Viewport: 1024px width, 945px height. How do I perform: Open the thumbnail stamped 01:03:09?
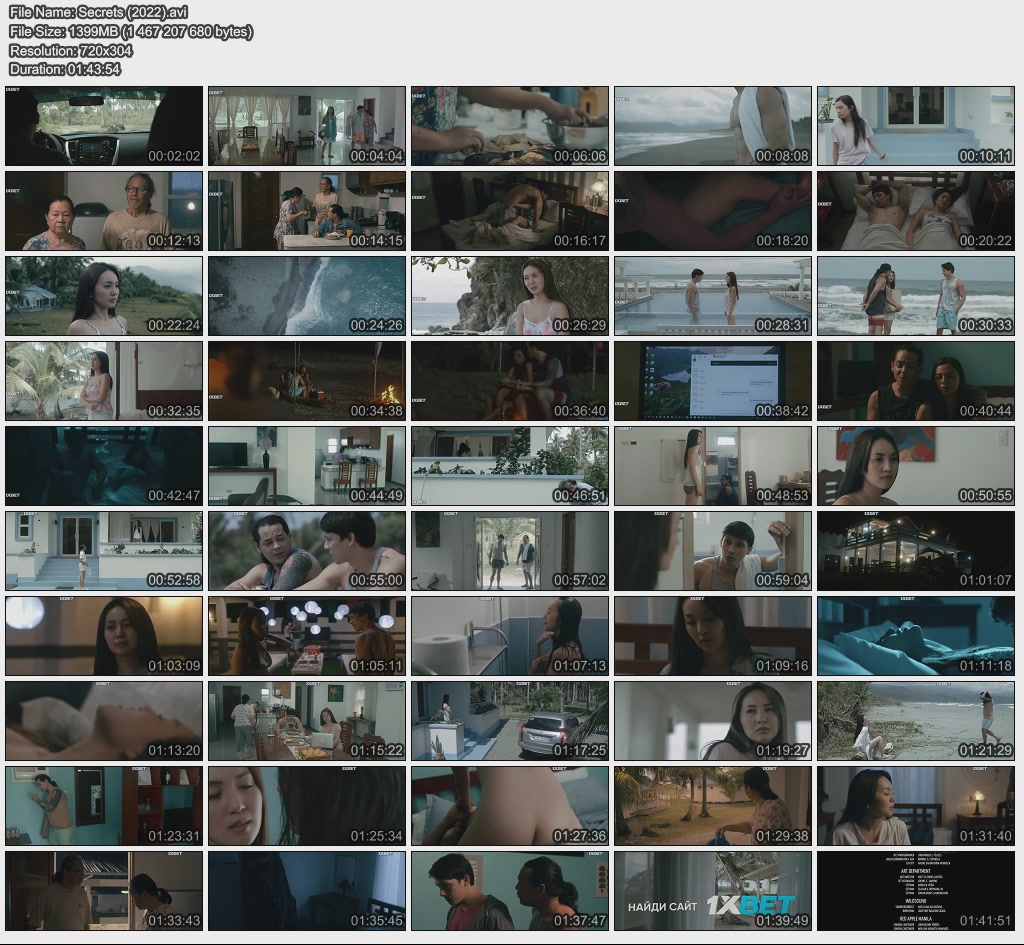pyautogui.click(x=104, y=635)
